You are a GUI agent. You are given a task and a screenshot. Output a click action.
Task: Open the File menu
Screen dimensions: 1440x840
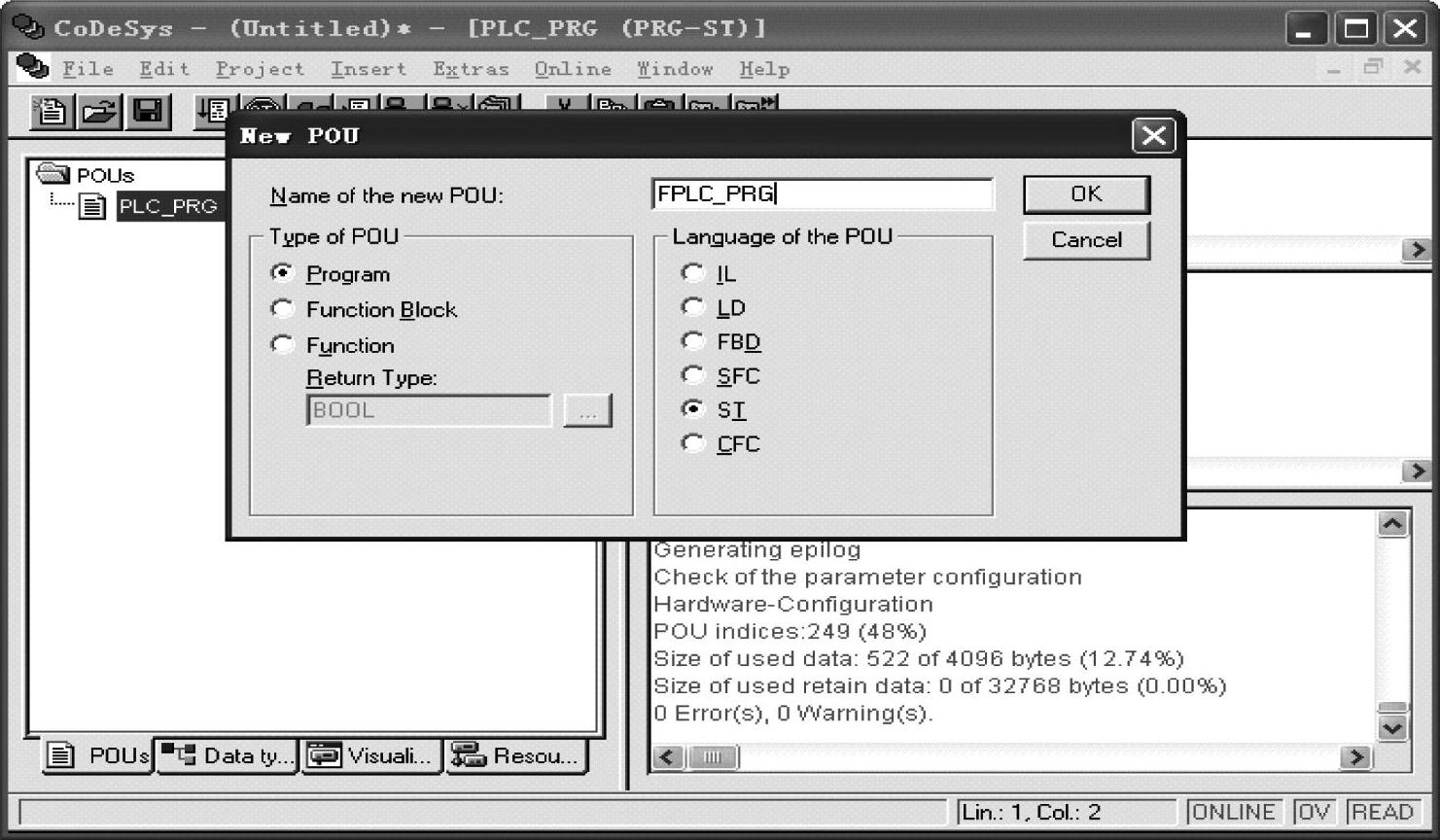[88, 69]
